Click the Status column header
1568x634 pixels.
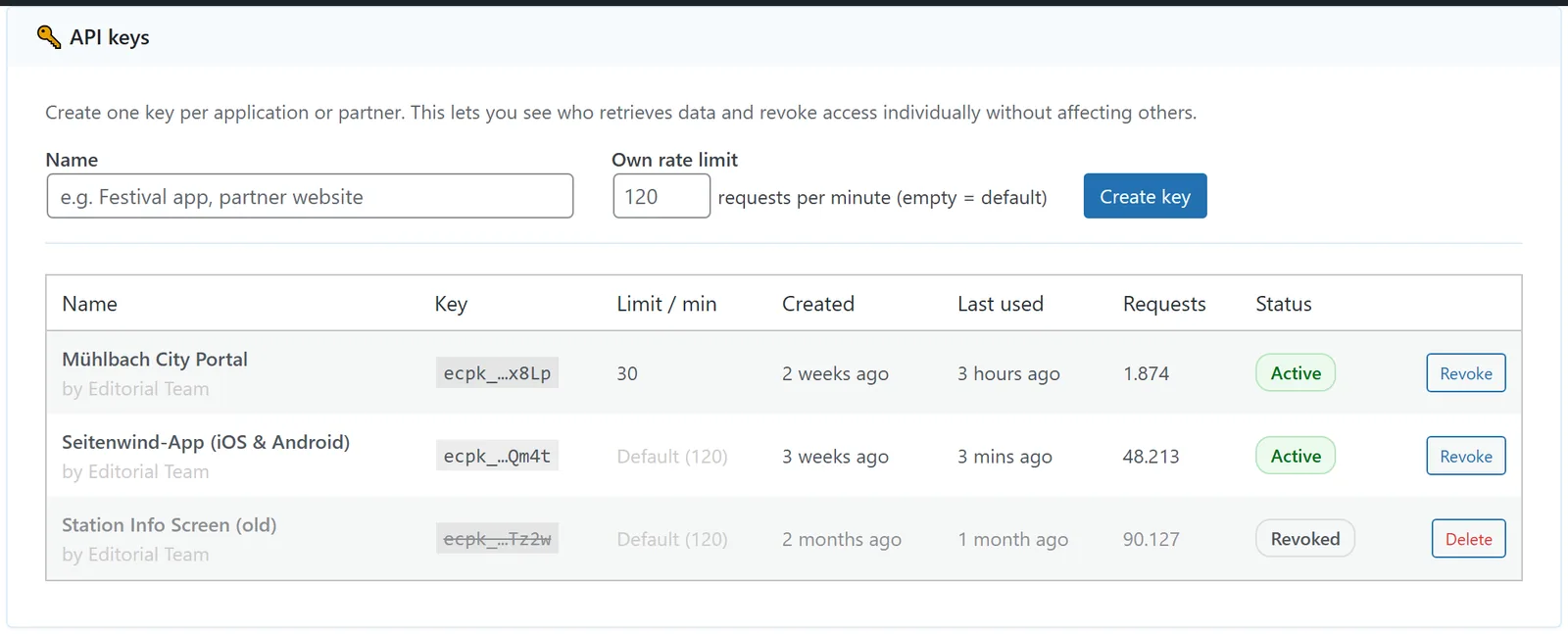[1284, 304]
